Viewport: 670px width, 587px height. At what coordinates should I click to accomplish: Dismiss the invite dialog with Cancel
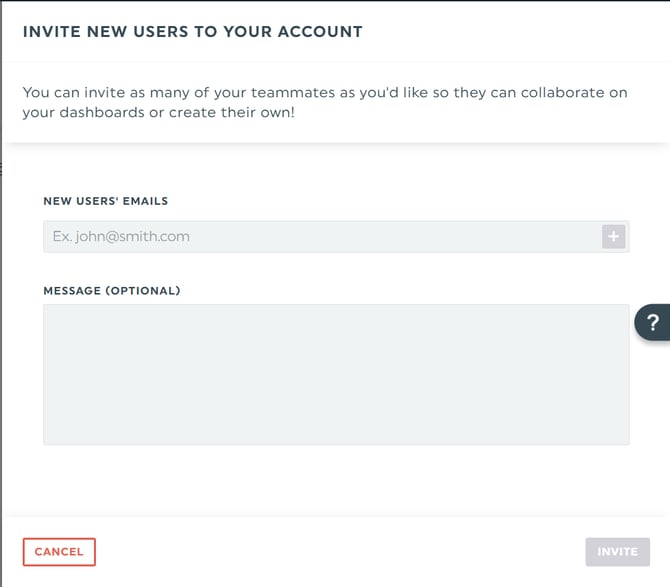click(59, 552)
